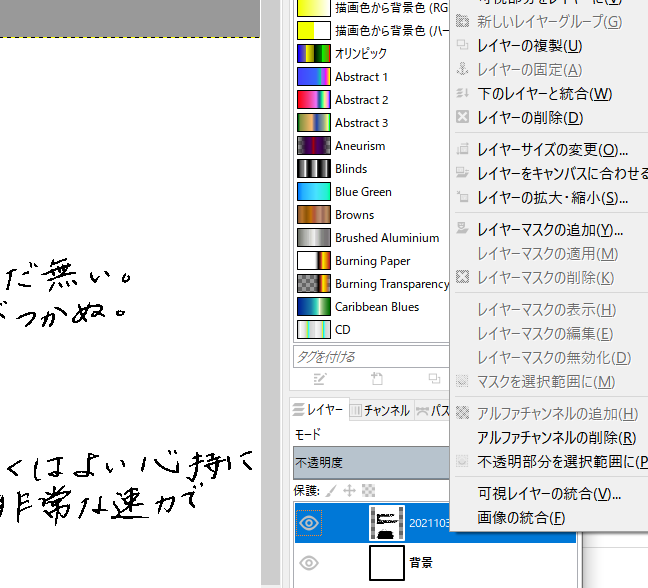
Task: Click the add layer mask icon
Action: (x=462, y=229)
